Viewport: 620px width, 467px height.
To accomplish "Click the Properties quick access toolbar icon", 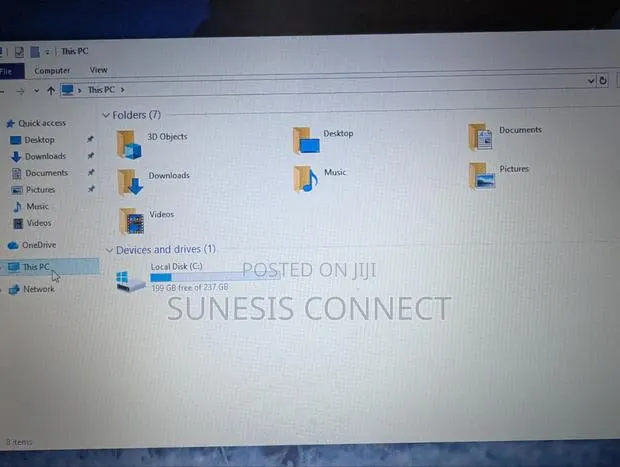I will (19, 52).
